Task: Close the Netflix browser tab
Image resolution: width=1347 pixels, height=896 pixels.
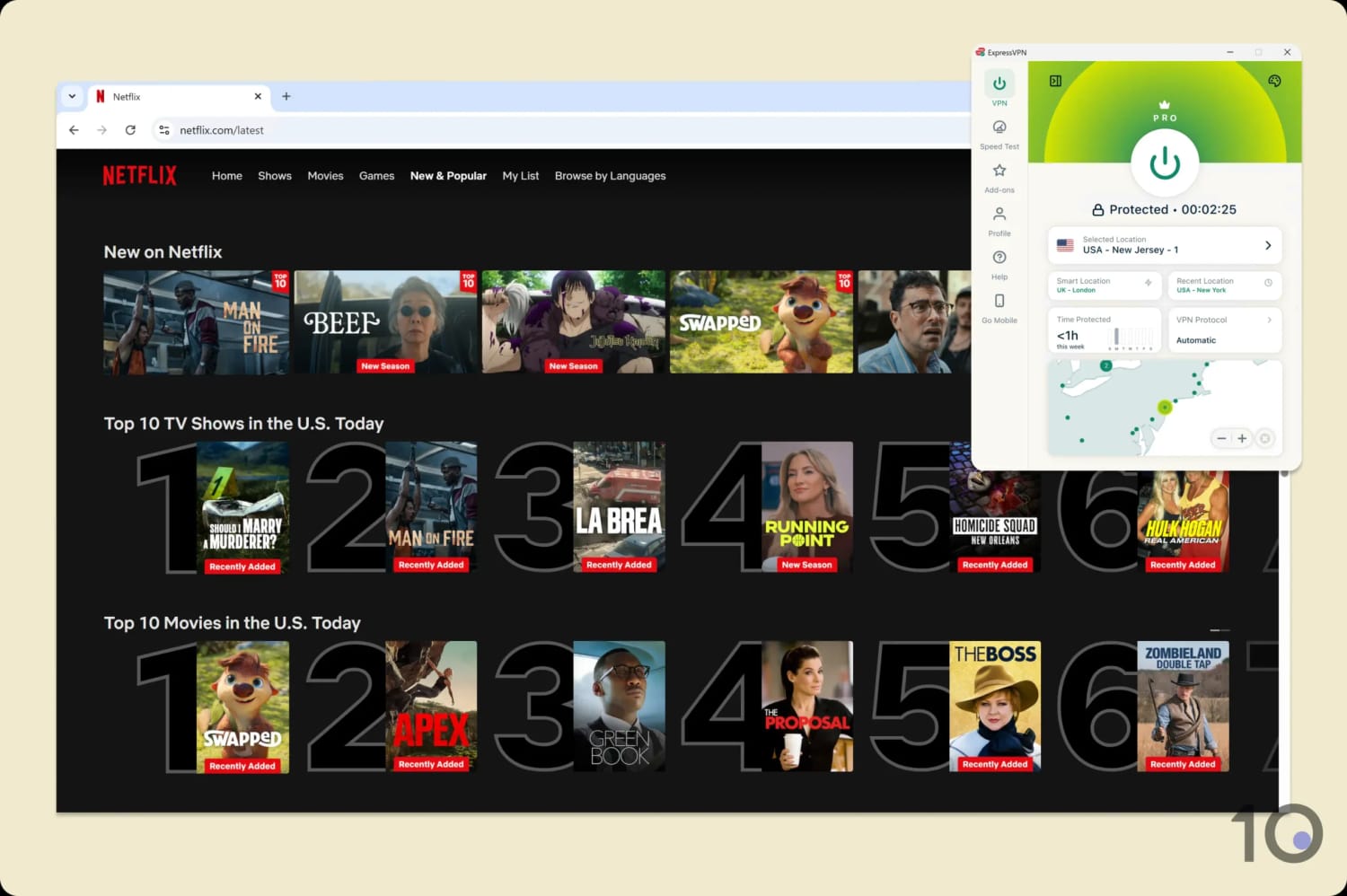Action: (258, 96)
